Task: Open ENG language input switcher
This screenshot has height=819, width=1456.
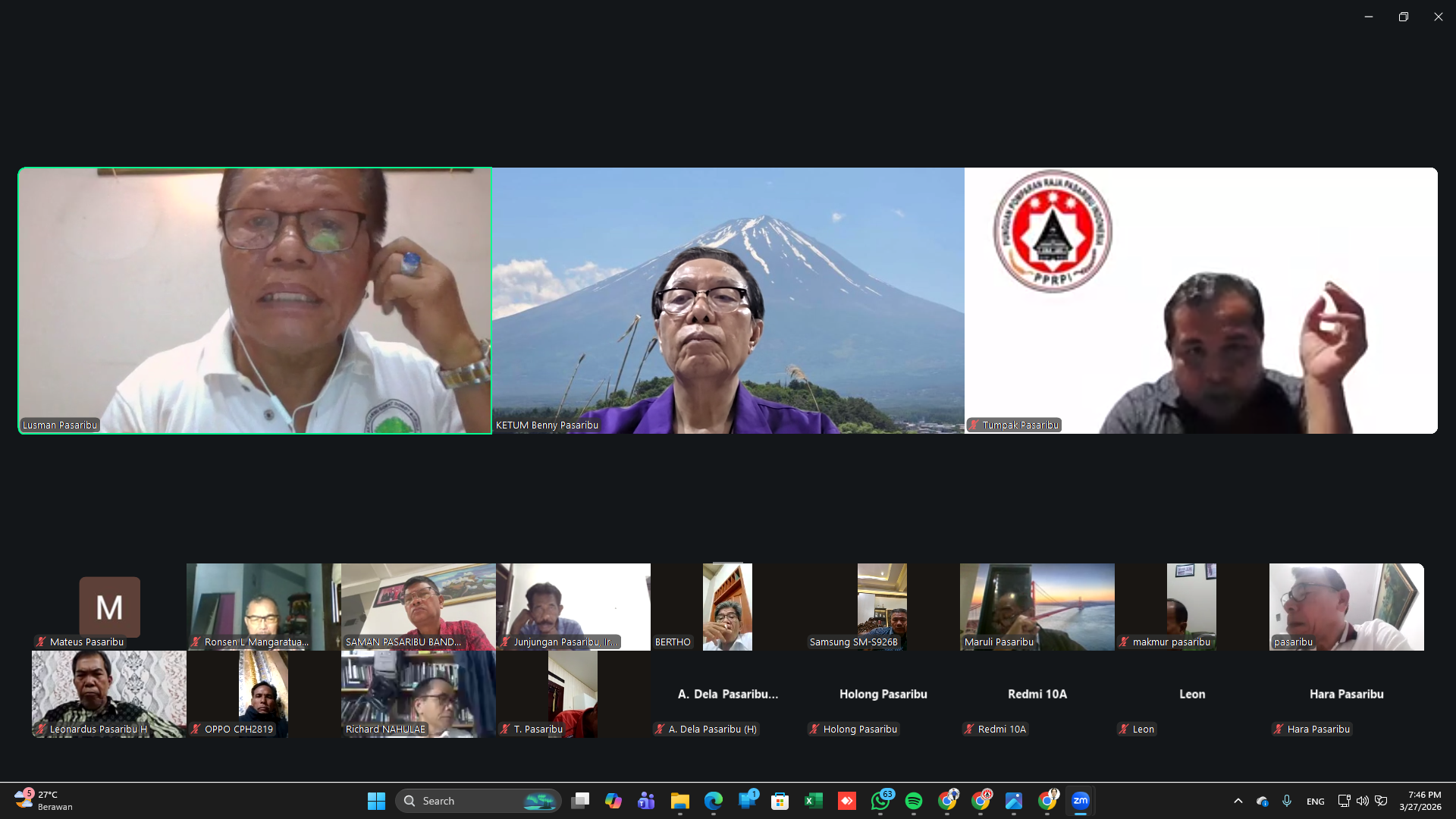Action: coord(1316,802)
